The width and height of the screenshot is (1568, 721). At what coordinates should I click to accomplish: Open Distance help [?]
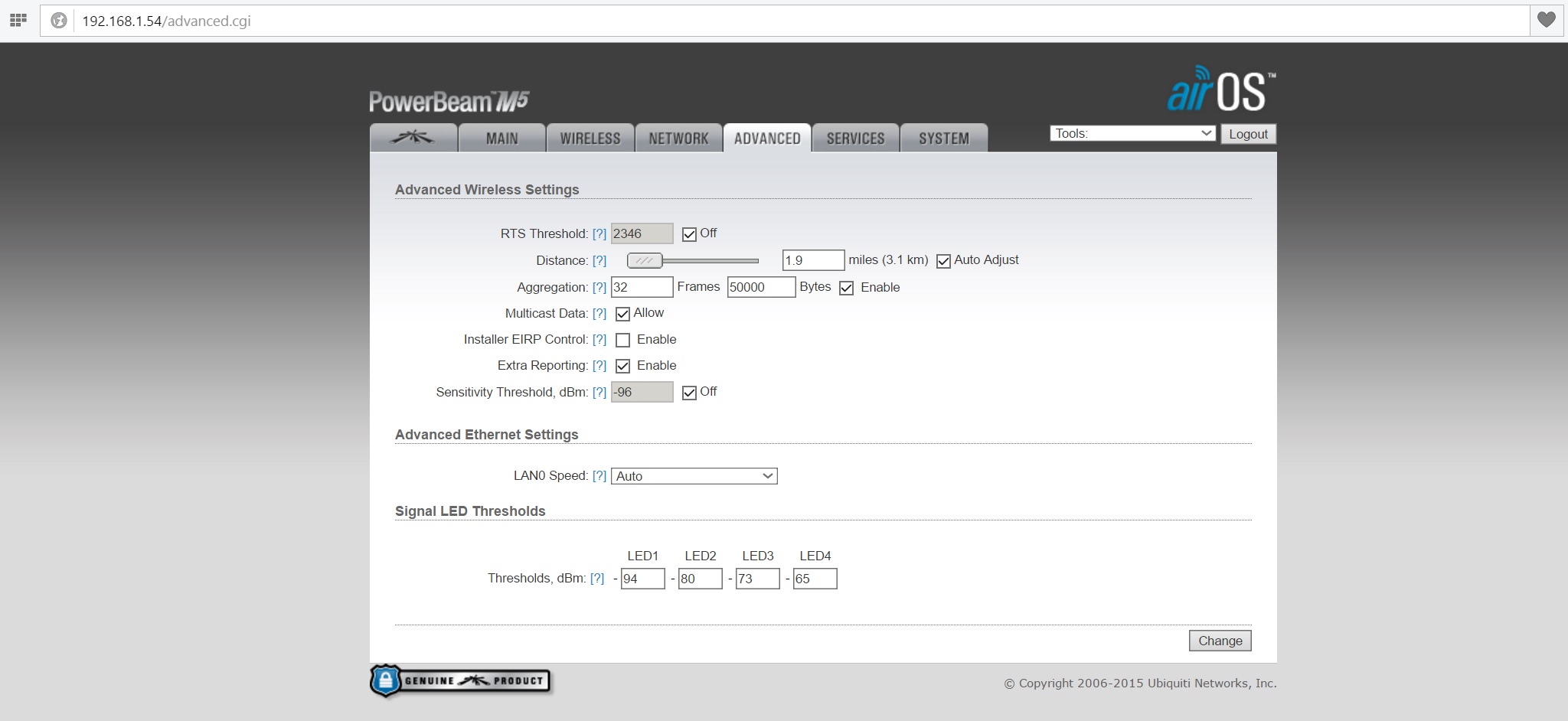pyautogui.click(x=599, y=261)
